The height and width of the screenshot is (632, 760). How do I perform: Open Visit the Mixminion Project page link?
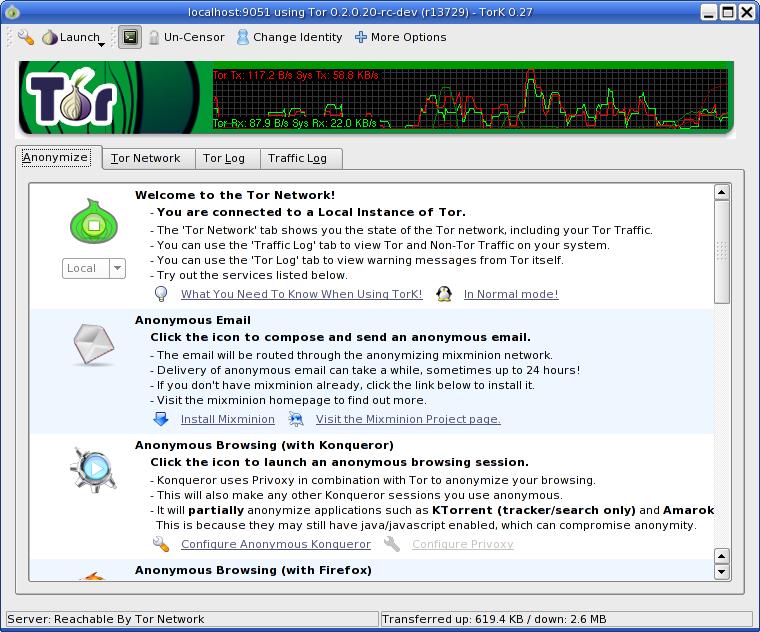[x=408, y=419]
